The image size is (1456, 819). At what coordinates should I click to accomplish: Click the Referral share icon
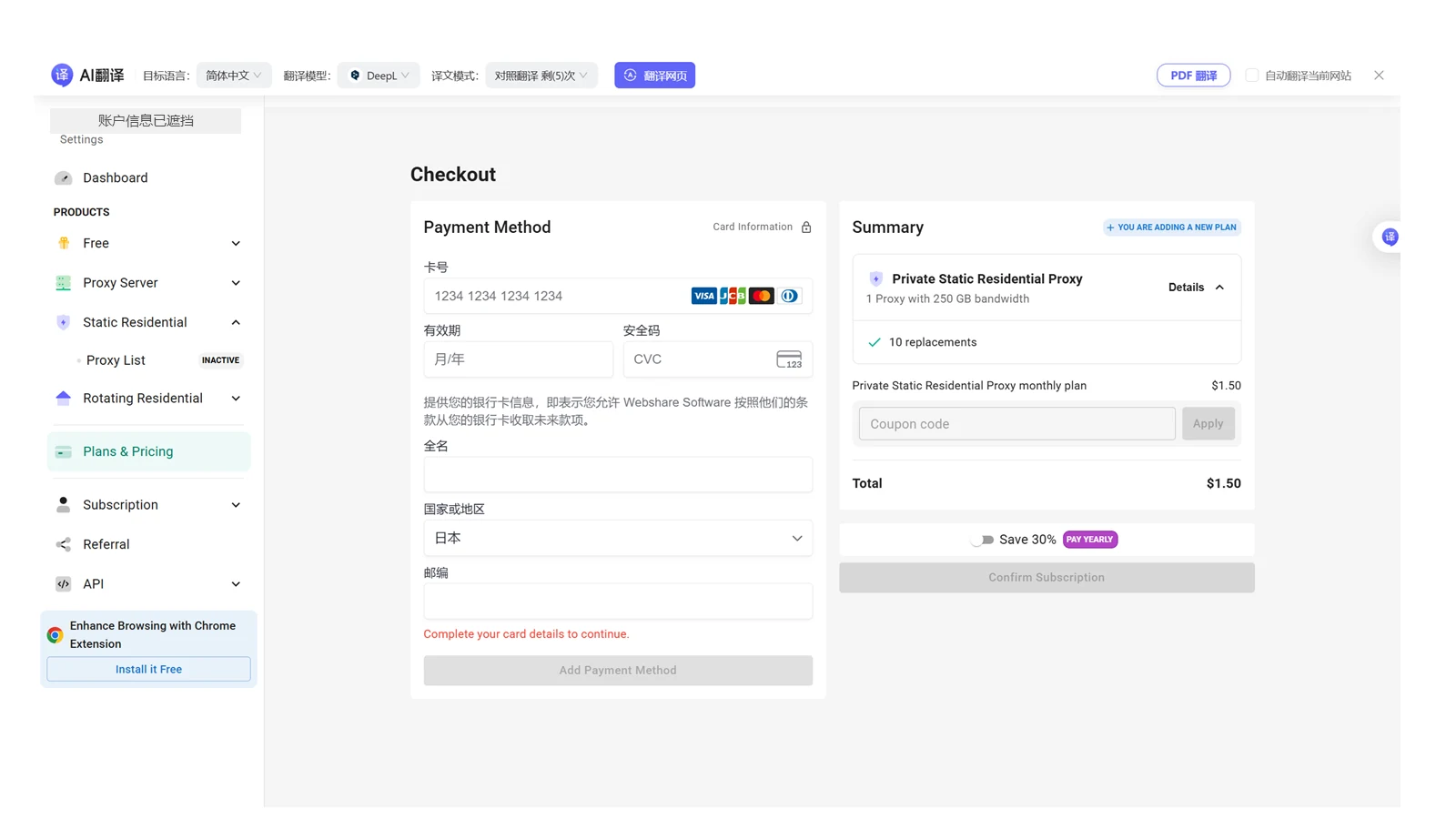tap(63, 544)
